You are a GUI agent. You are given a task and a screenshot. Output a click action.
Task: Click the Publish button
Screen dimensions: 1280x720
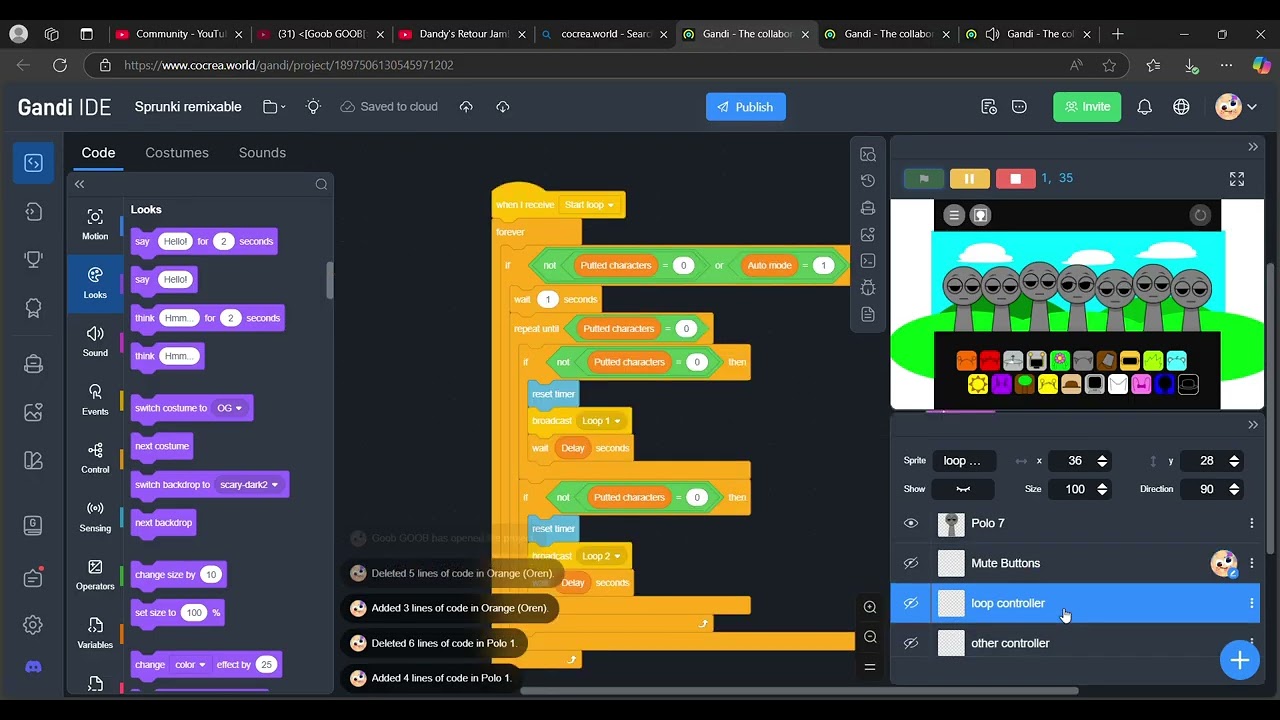(746, 107)
